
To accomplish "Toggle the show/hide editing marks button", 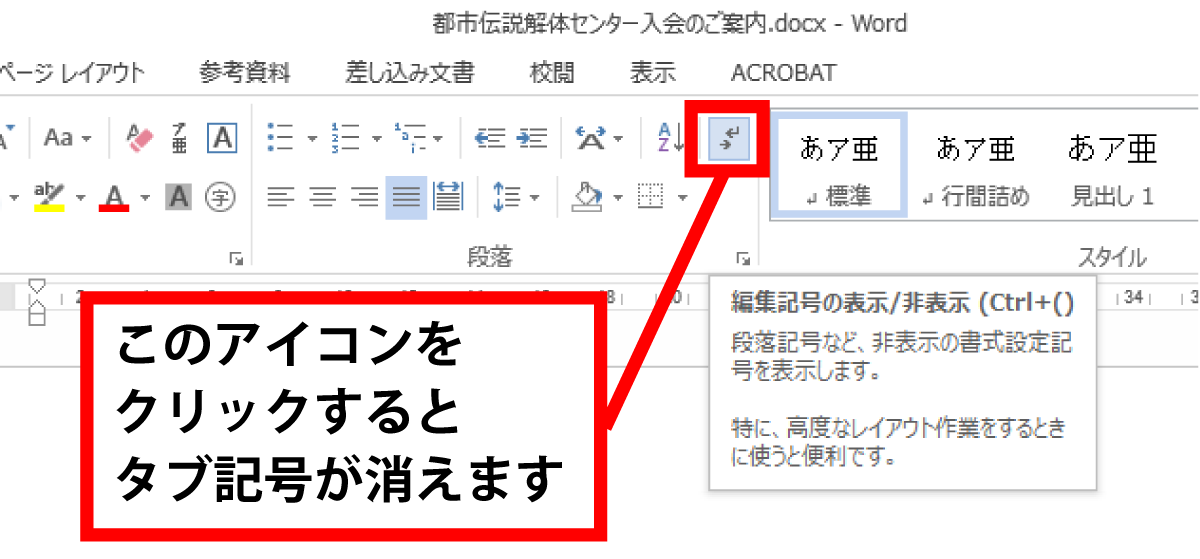I will pos(728,138).
